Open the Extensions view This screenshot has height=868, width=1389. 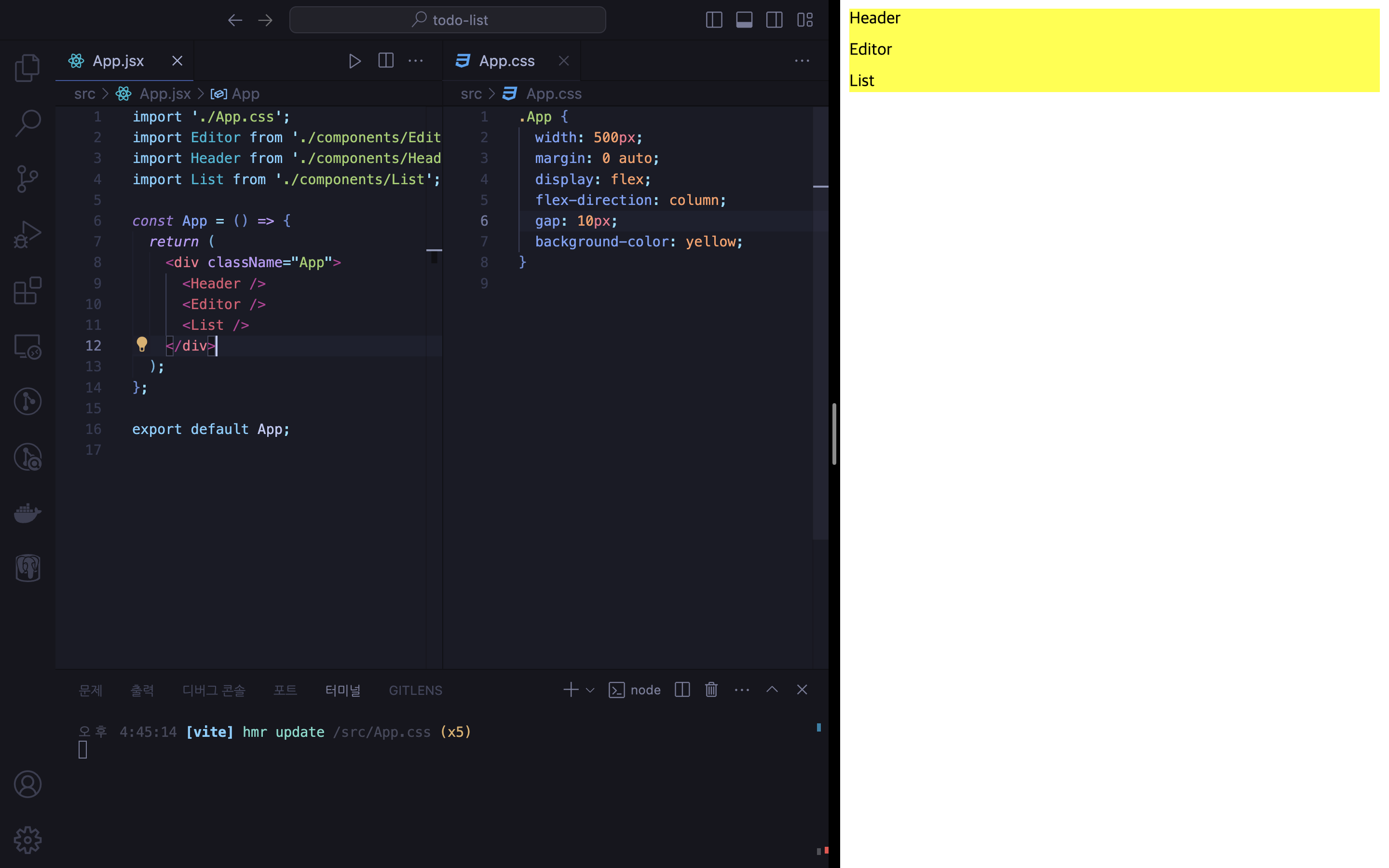click(x=27, y=290)
